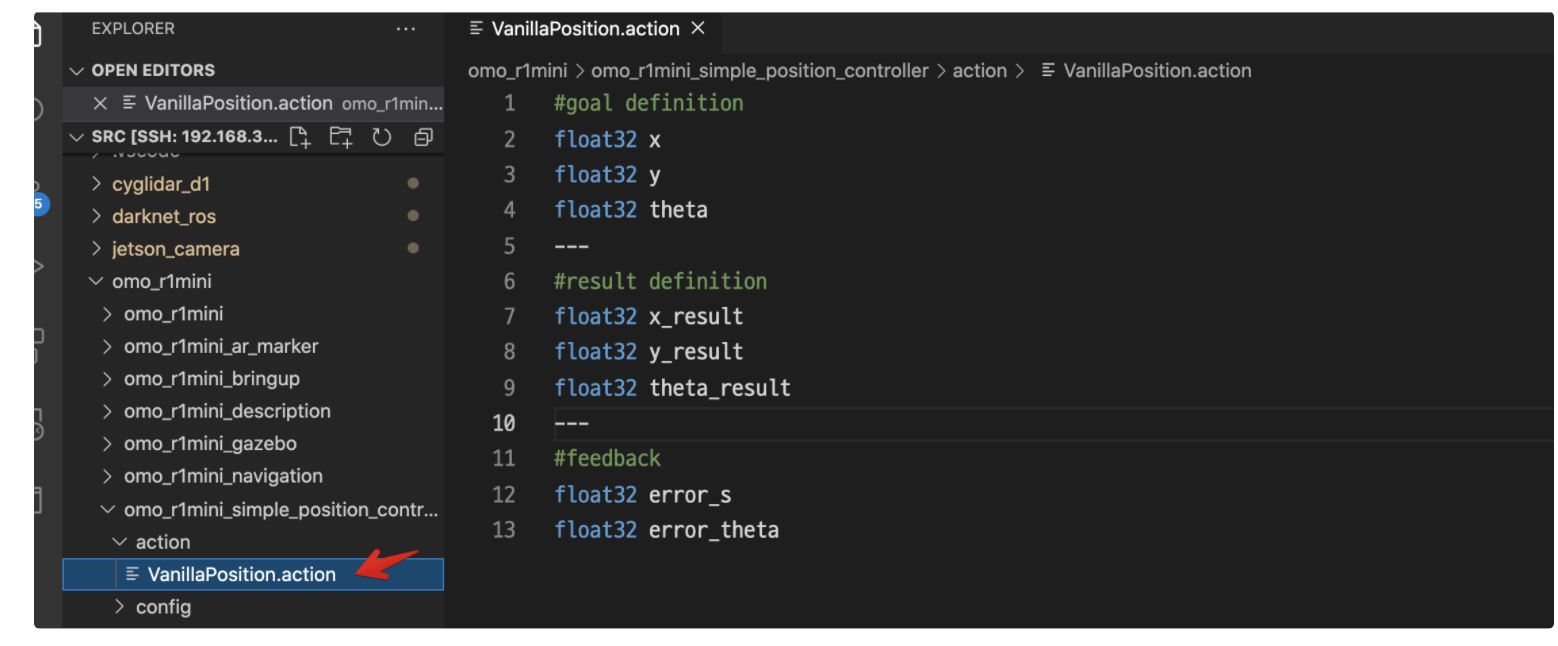Click the action breadcrumb segment
Viewport: 1558px width, 646px height.
(x=979, y=71)
